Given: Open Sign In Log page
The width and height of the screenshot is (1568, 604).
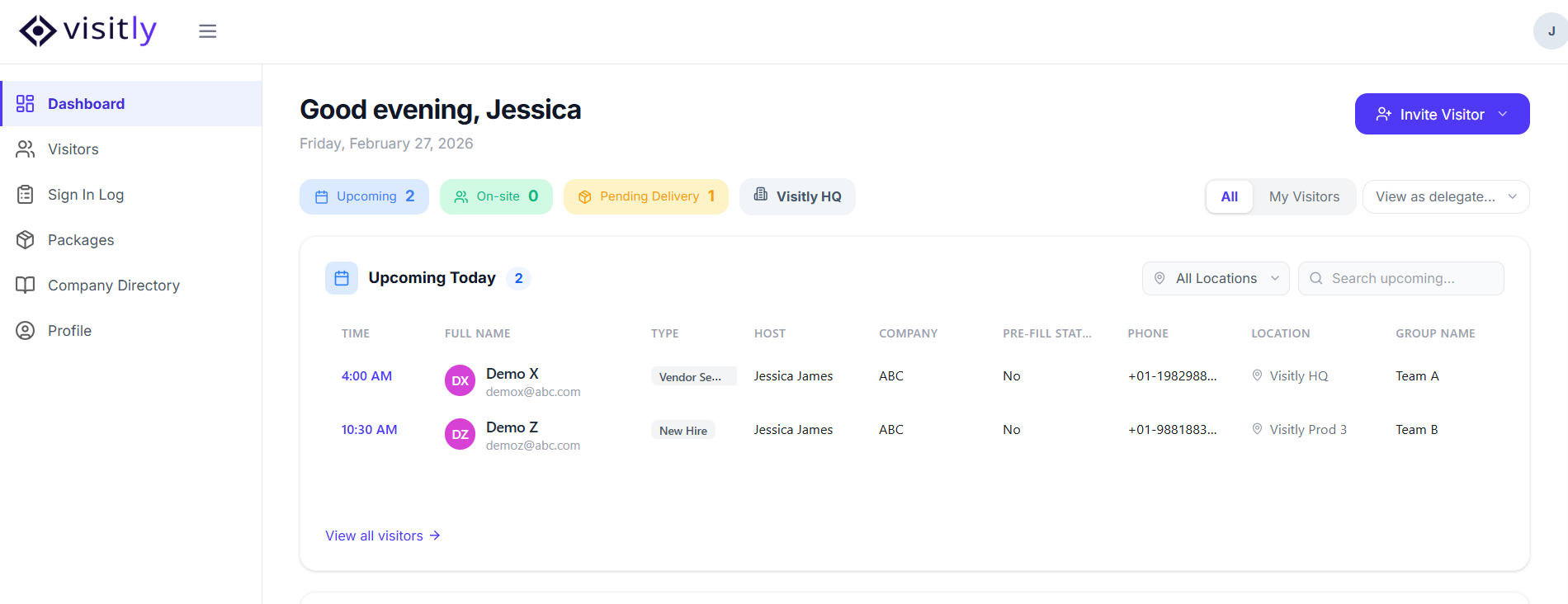Looking at the screenshot, I should tap(131, 194).
